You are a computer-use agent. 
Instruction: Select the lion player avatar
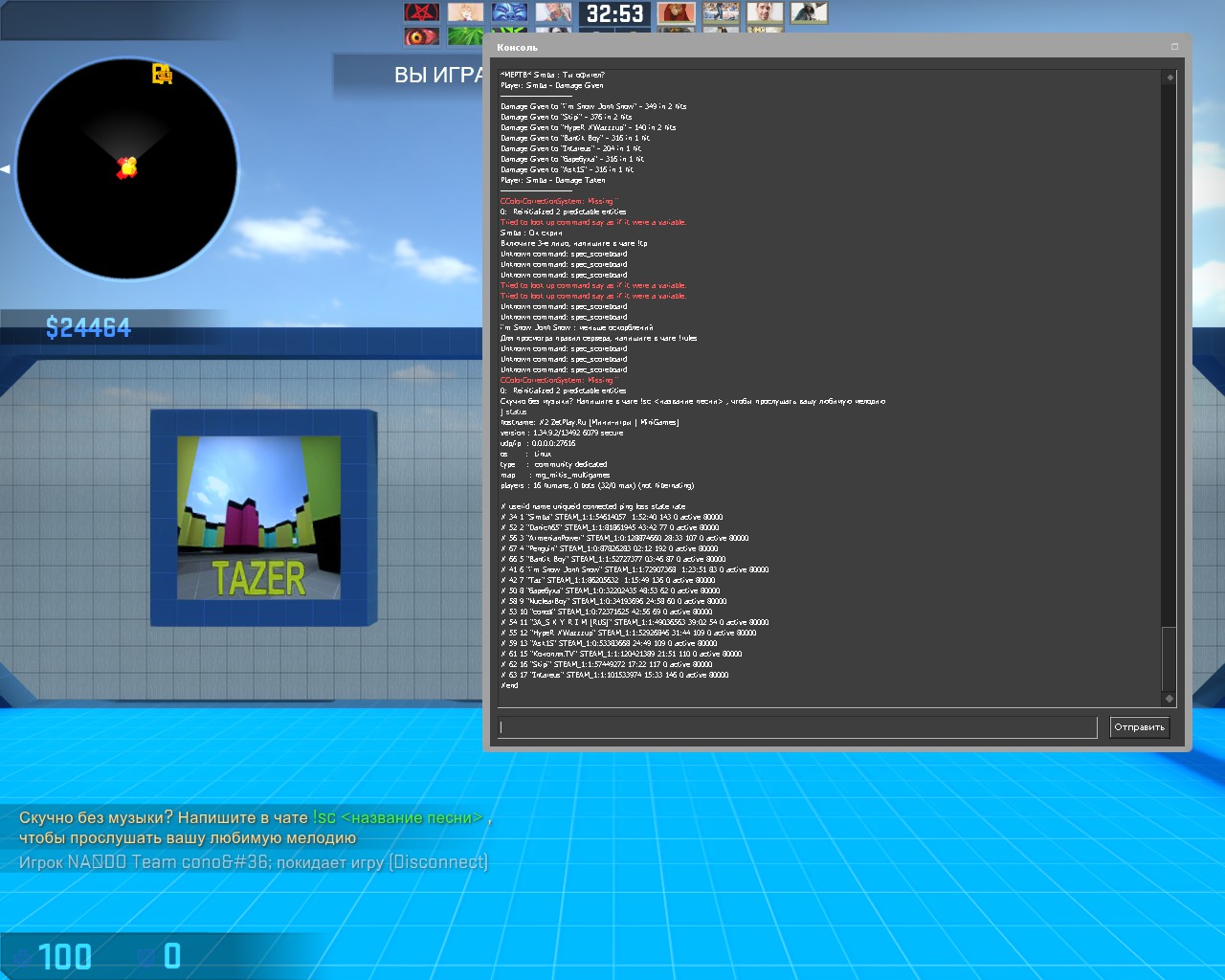pos(676,12)
